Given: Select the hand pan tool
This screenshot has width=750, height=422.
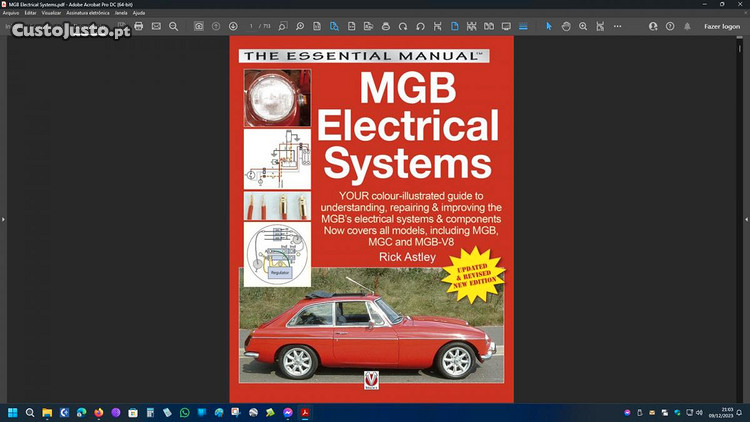Looking at the screenshot, I should (566, 26).
